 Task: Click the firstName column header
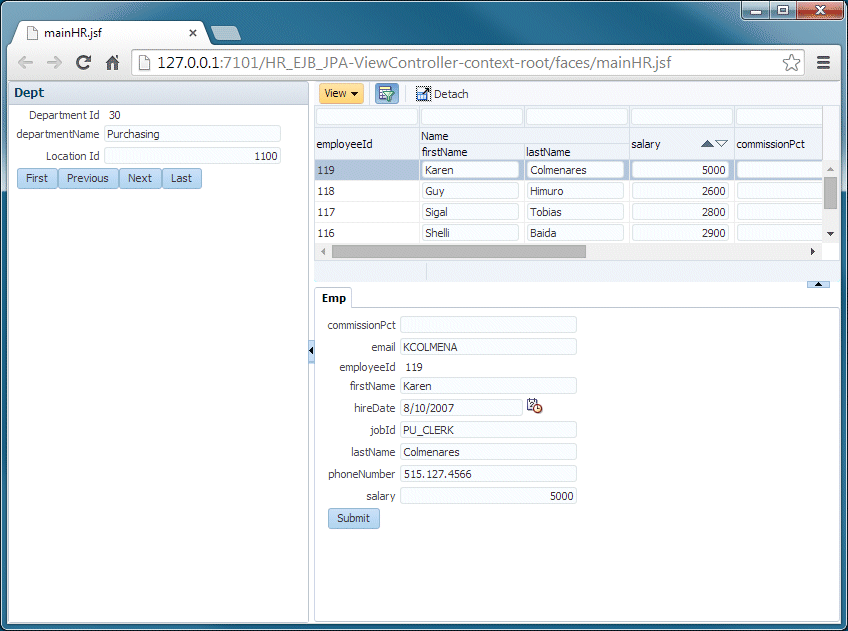click(x=472, y=152)
